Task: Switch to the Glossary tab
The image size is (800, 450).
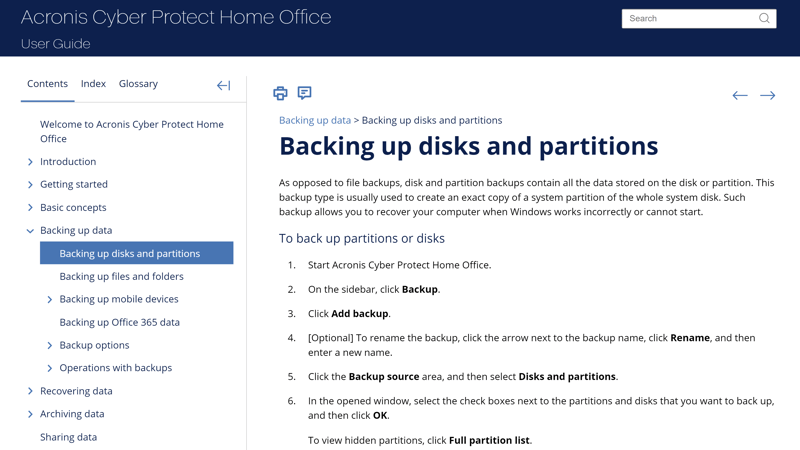Action: (x=138, y=84)
